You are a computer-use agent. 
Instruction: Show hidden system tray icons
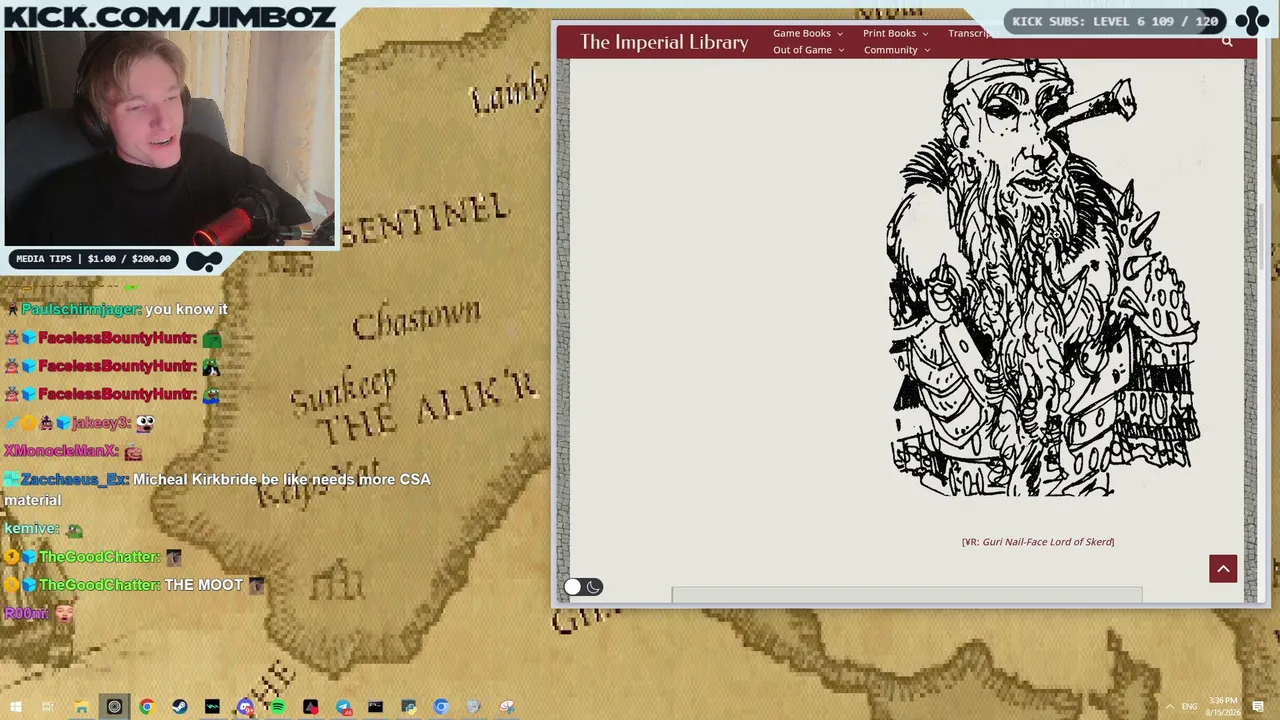pos(1169,707)
